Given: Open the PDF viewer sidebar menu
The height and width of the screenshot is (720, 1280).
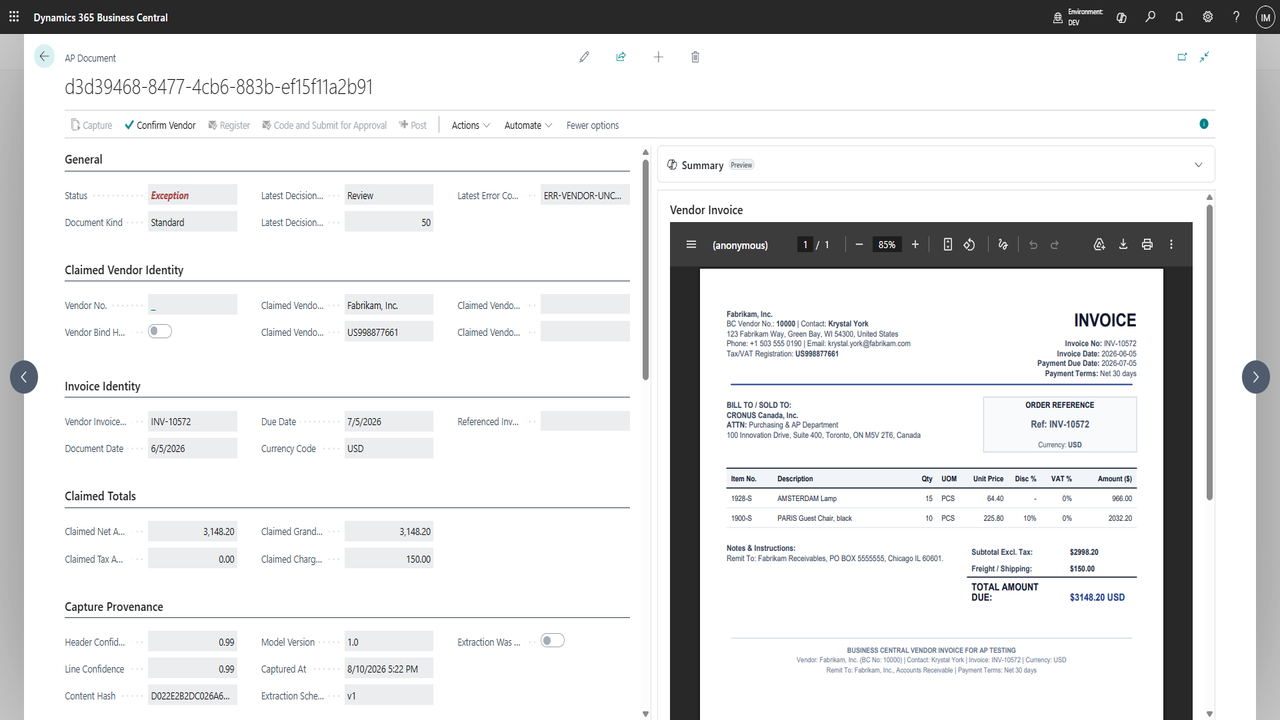Looking at the screenshot, I should (691, 244).
